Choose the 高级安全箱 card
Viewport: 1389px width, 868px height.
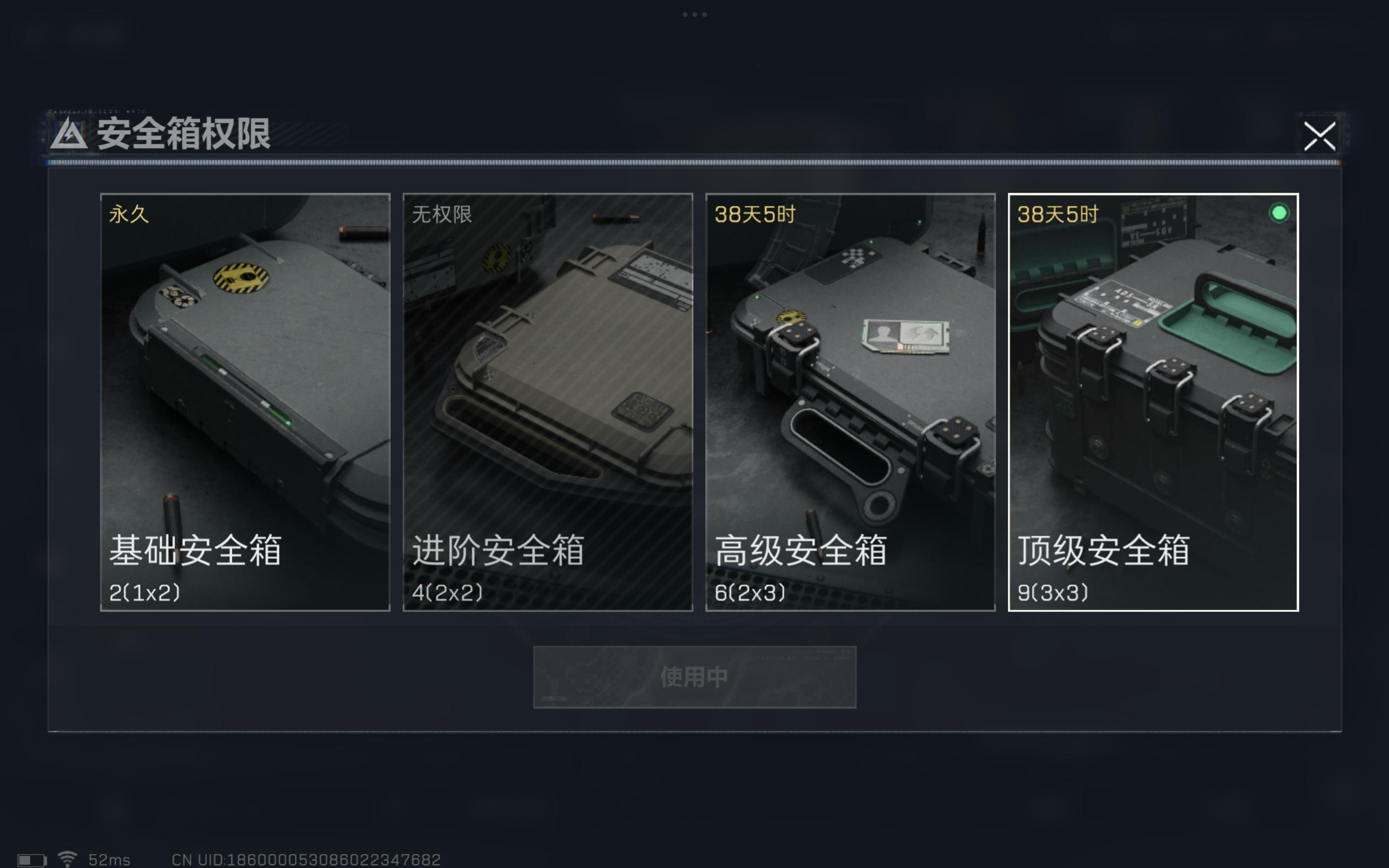[x=850, y=402]
